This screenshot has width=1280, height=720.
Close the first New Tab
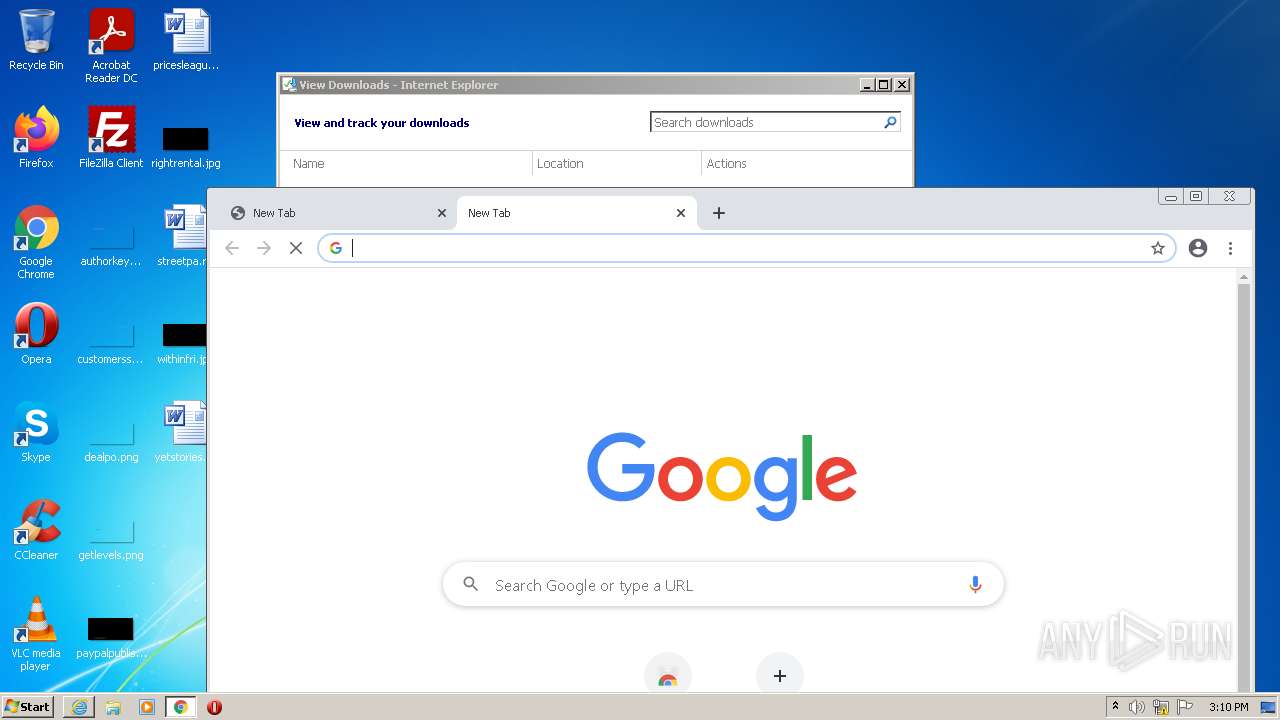pyautogui.click(x=442, y=213)
